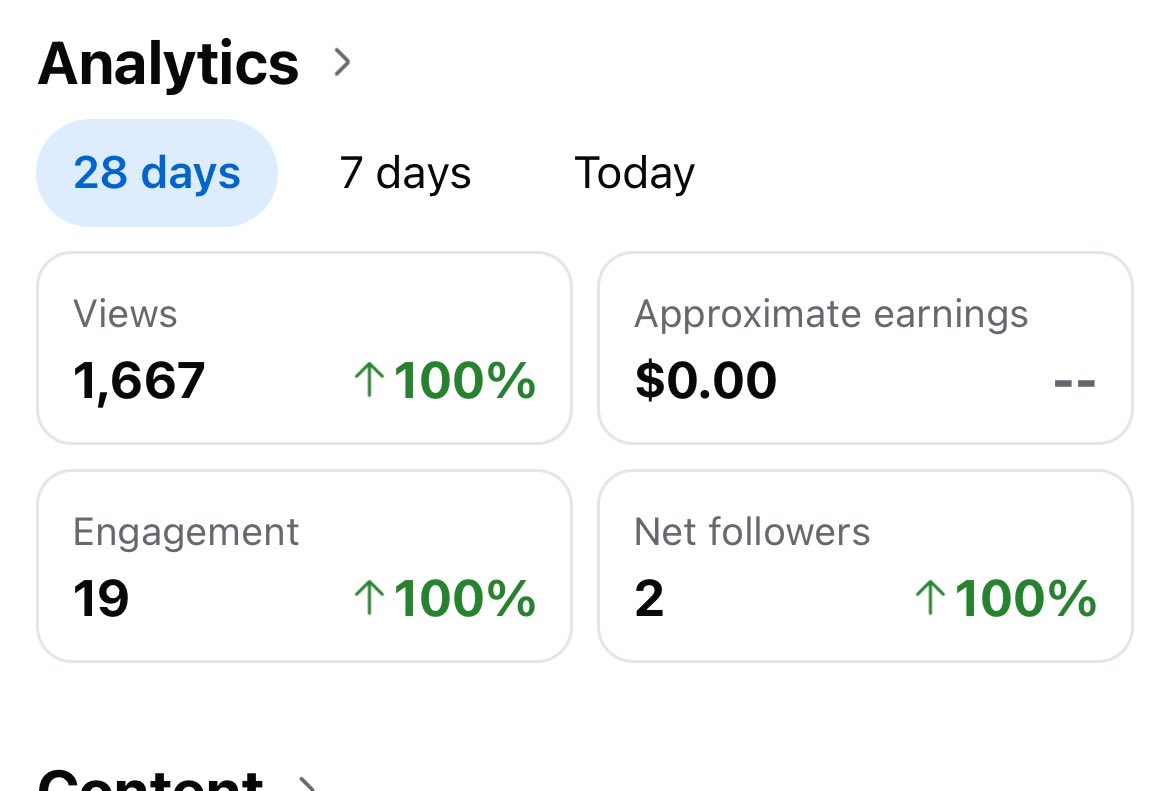Open the Analytics section chevron arrow

click(342, 63)
